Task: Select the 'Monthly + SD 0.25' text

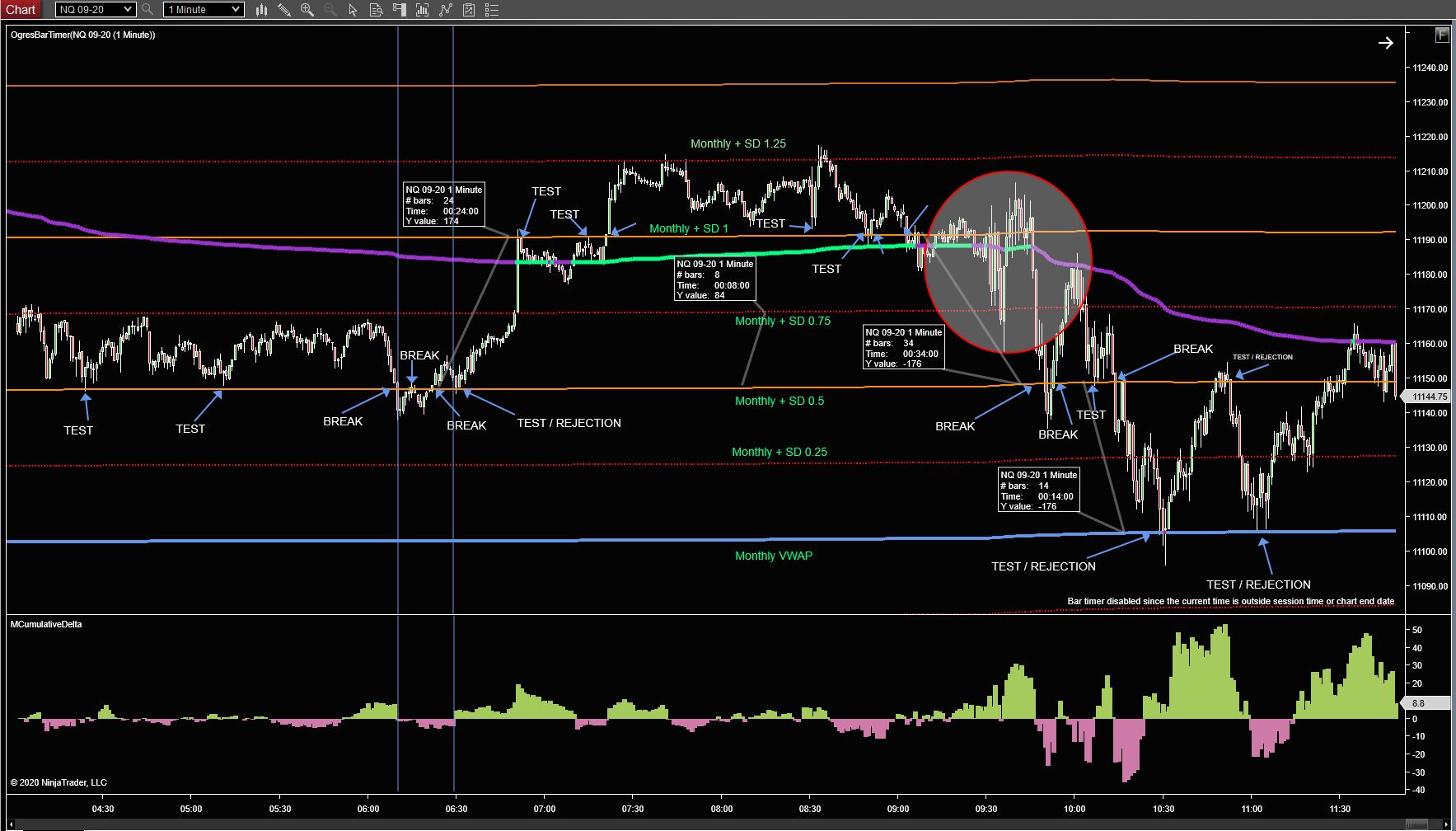Action: [x=779, y=452]
